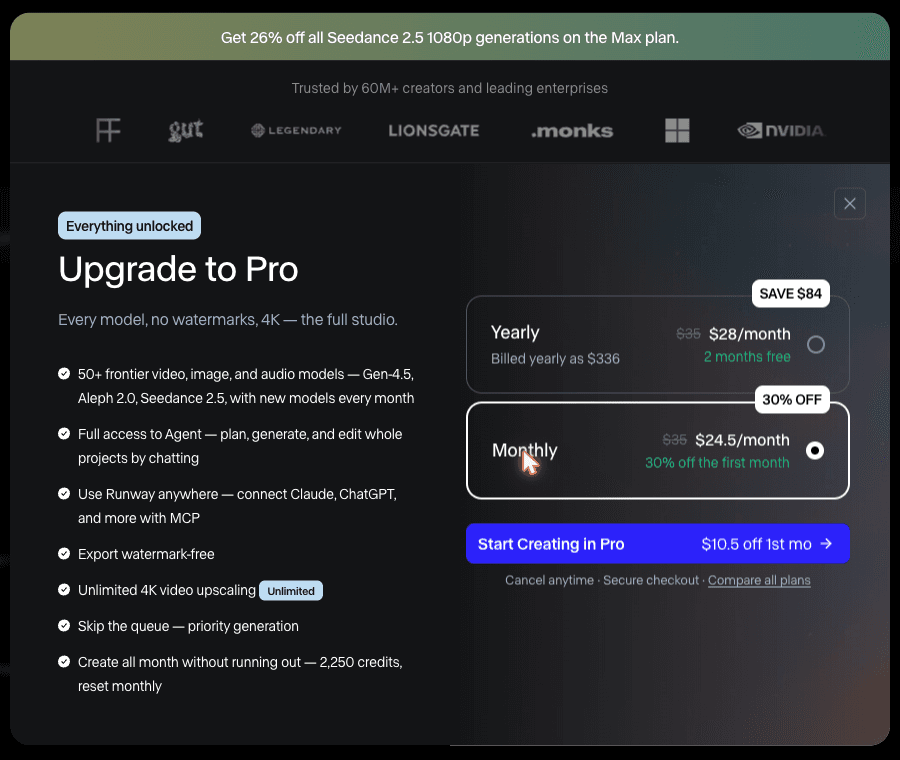Click the checkmark beside Skip the queue
The height and width of the screenshot is (760, 900).
click(x=64, y=626)
